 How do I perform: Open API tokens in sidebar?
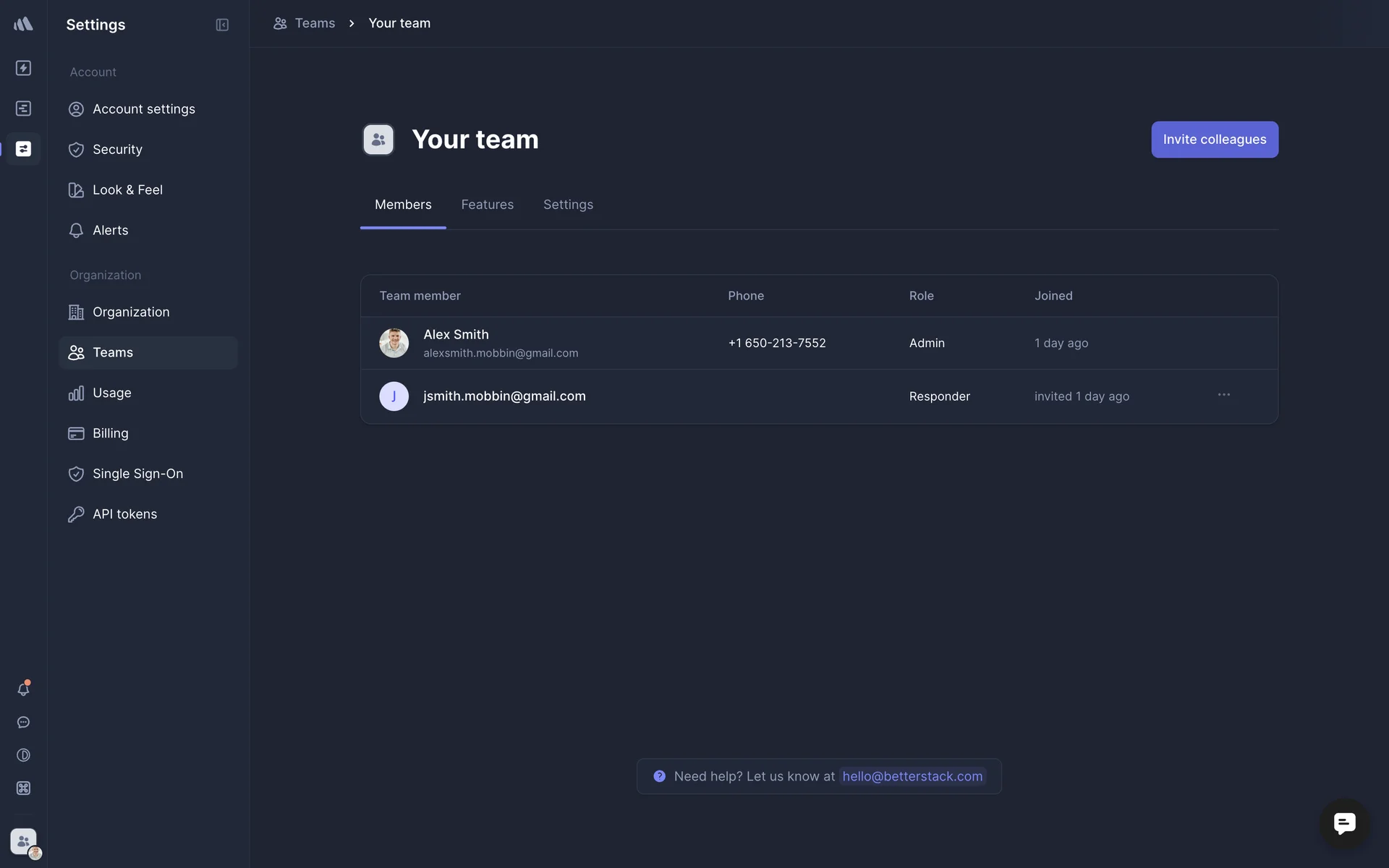[124, 514]
